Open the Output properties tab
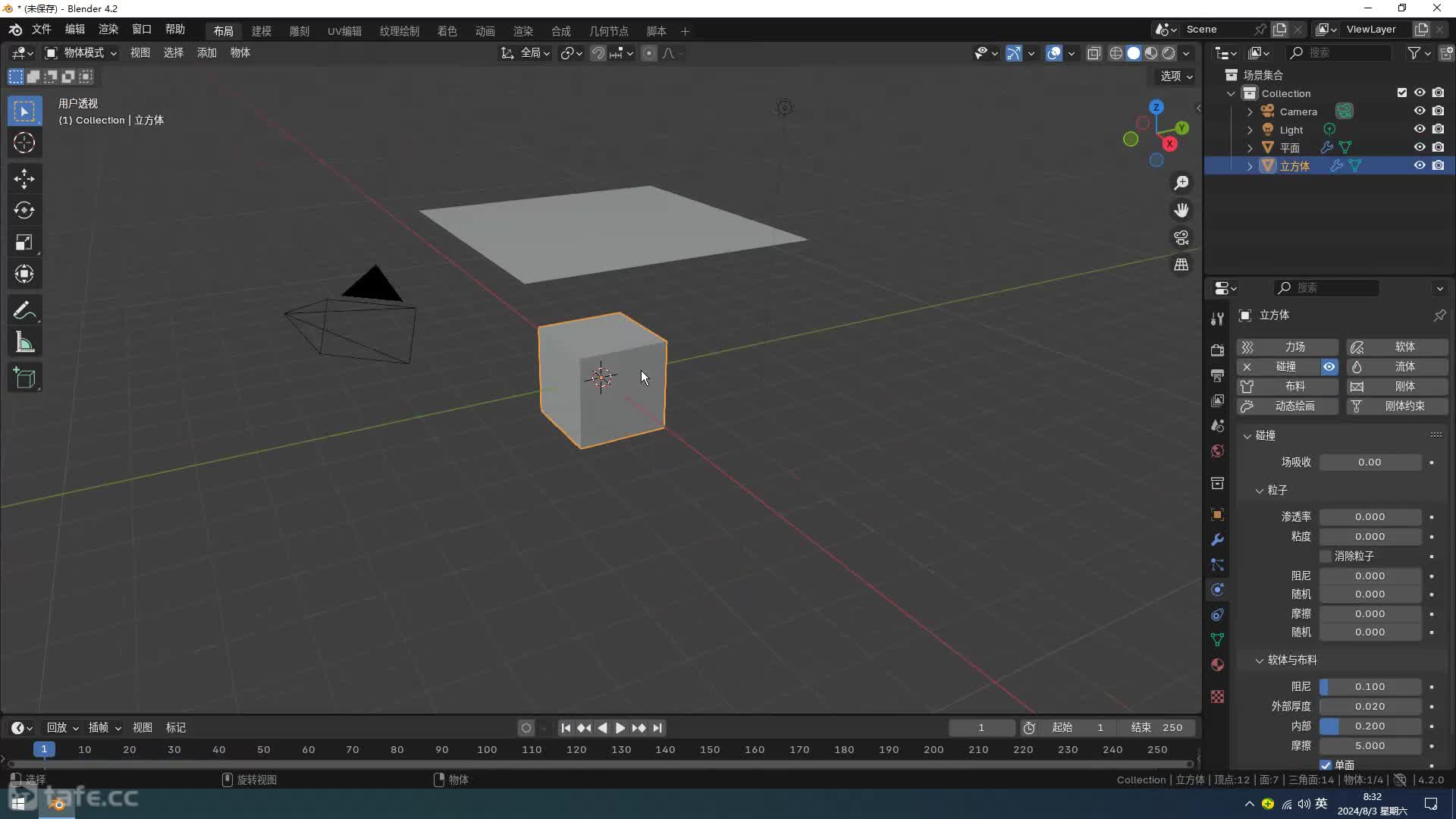The width and height of the screenshot is (1456, 819). 1217,375
